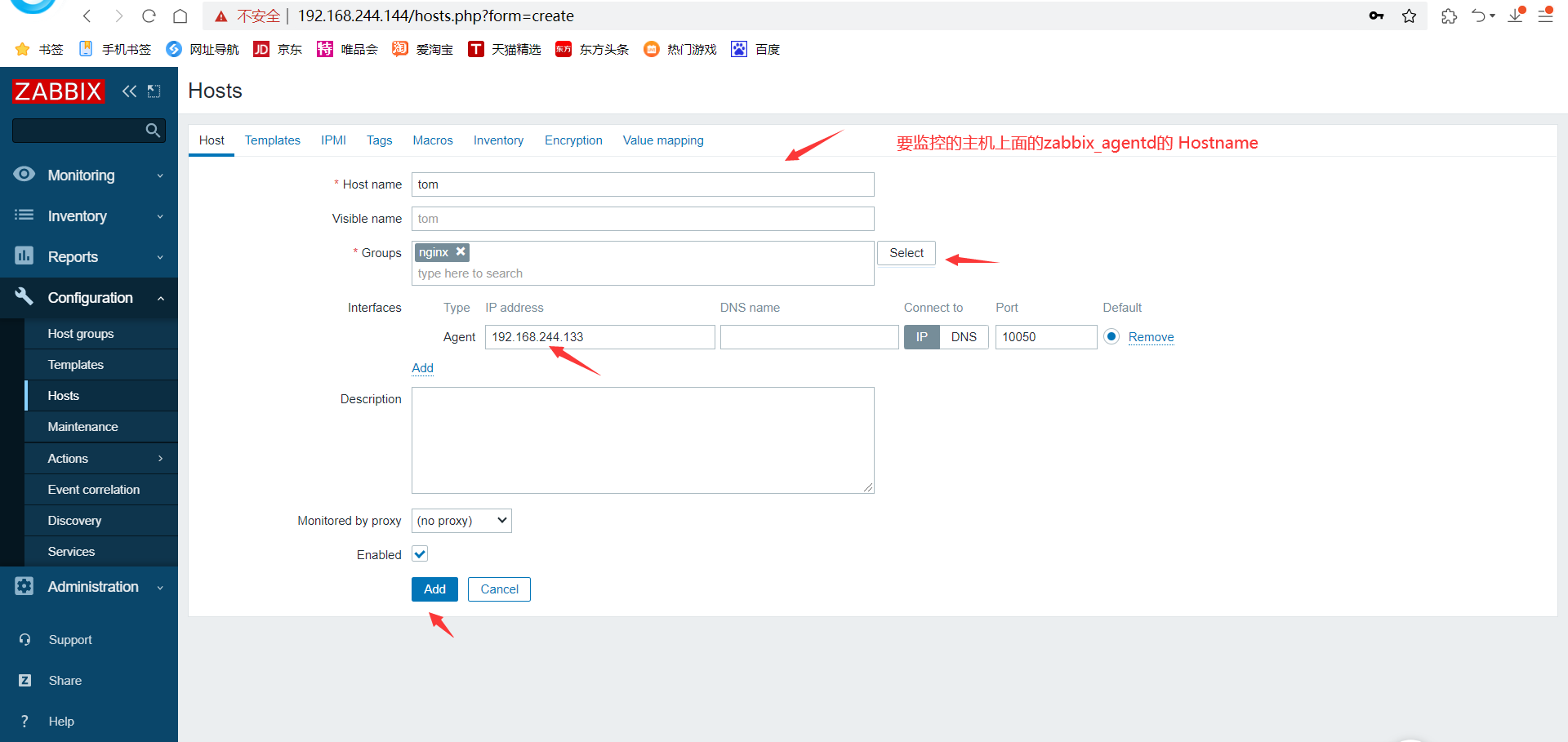Click the Help question mark icon
This screenshot has width=1568, height=742.
[24, 722]
